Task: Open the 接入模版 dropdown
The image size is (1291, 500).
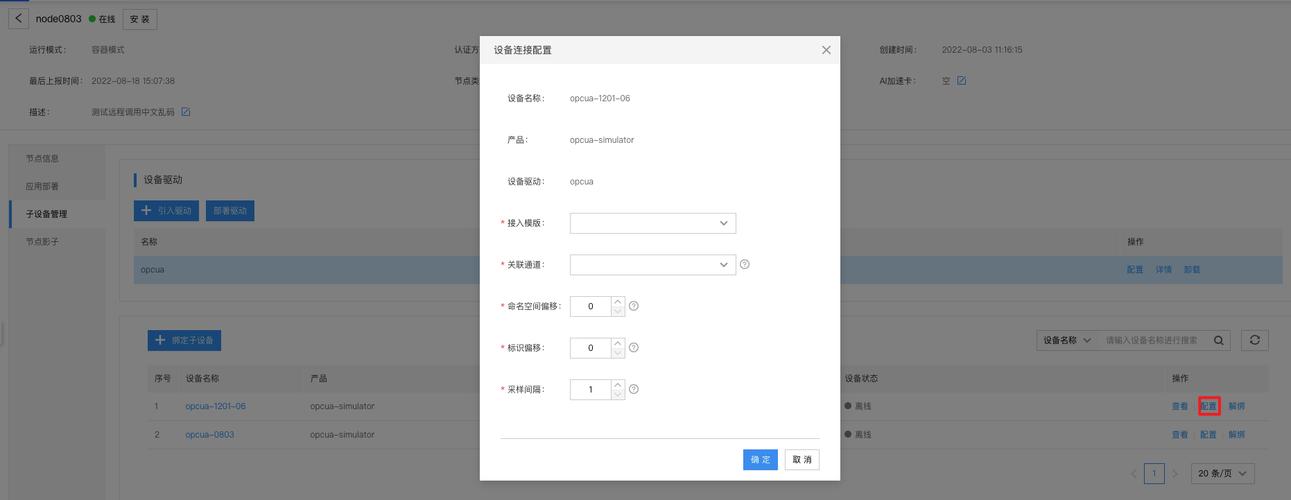Action: point(652,223)
